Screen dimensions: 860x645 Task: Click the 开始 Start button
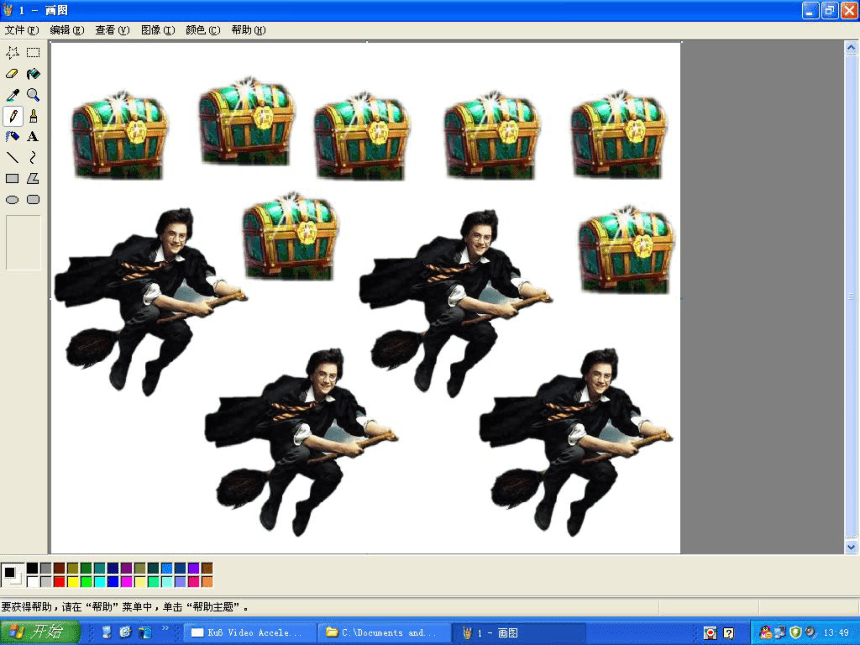tap(40, 632)
